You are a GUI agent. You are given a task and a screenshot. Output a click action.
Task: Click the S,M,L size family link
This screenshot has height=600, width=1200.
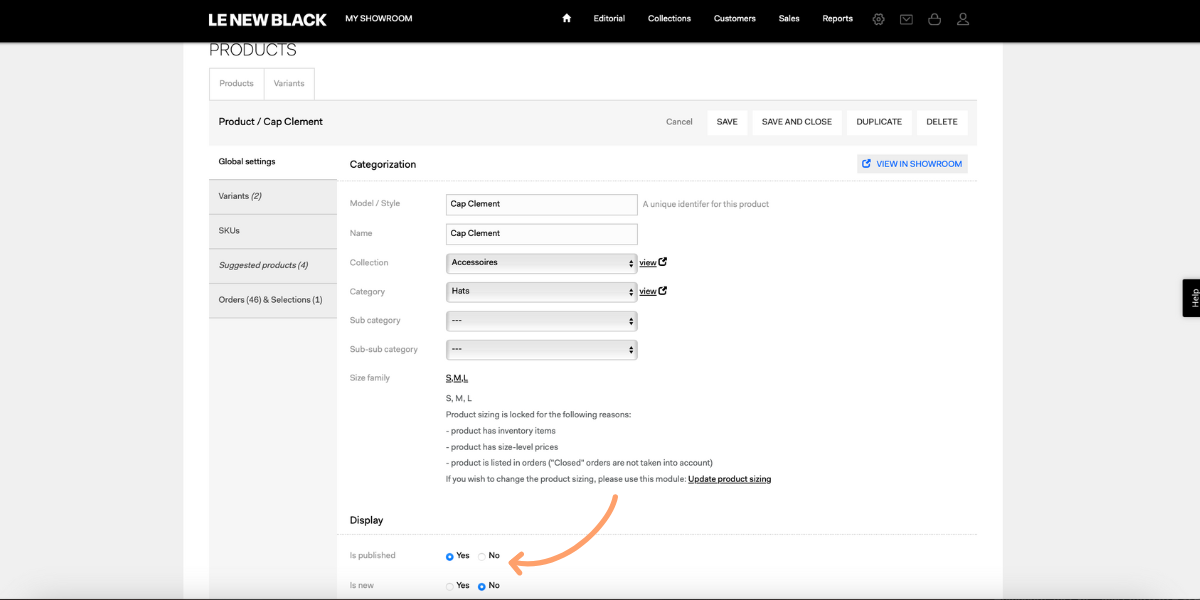coord(457,378)
